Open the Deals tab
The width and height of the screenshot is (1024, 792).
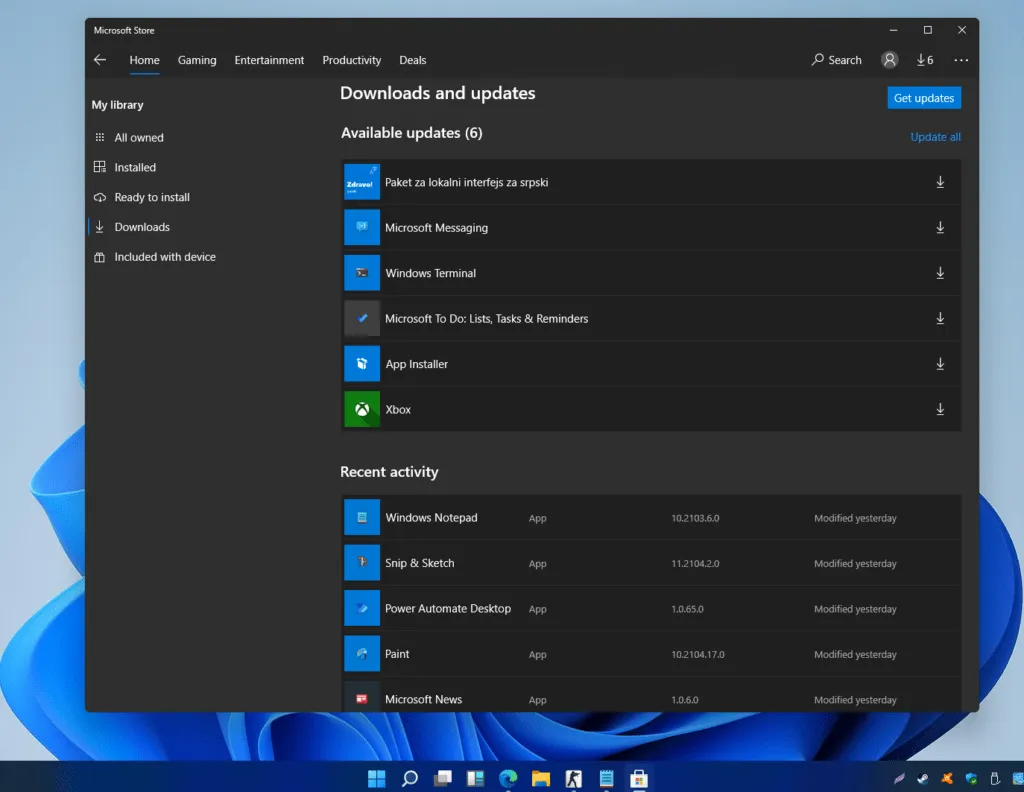(x=413, y=60)
